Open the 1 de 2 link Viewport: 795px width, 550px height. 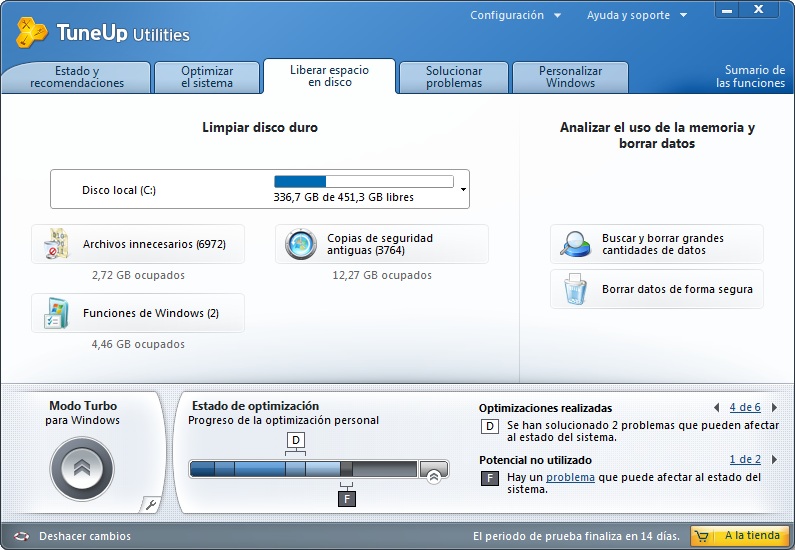tap(745, 459)
